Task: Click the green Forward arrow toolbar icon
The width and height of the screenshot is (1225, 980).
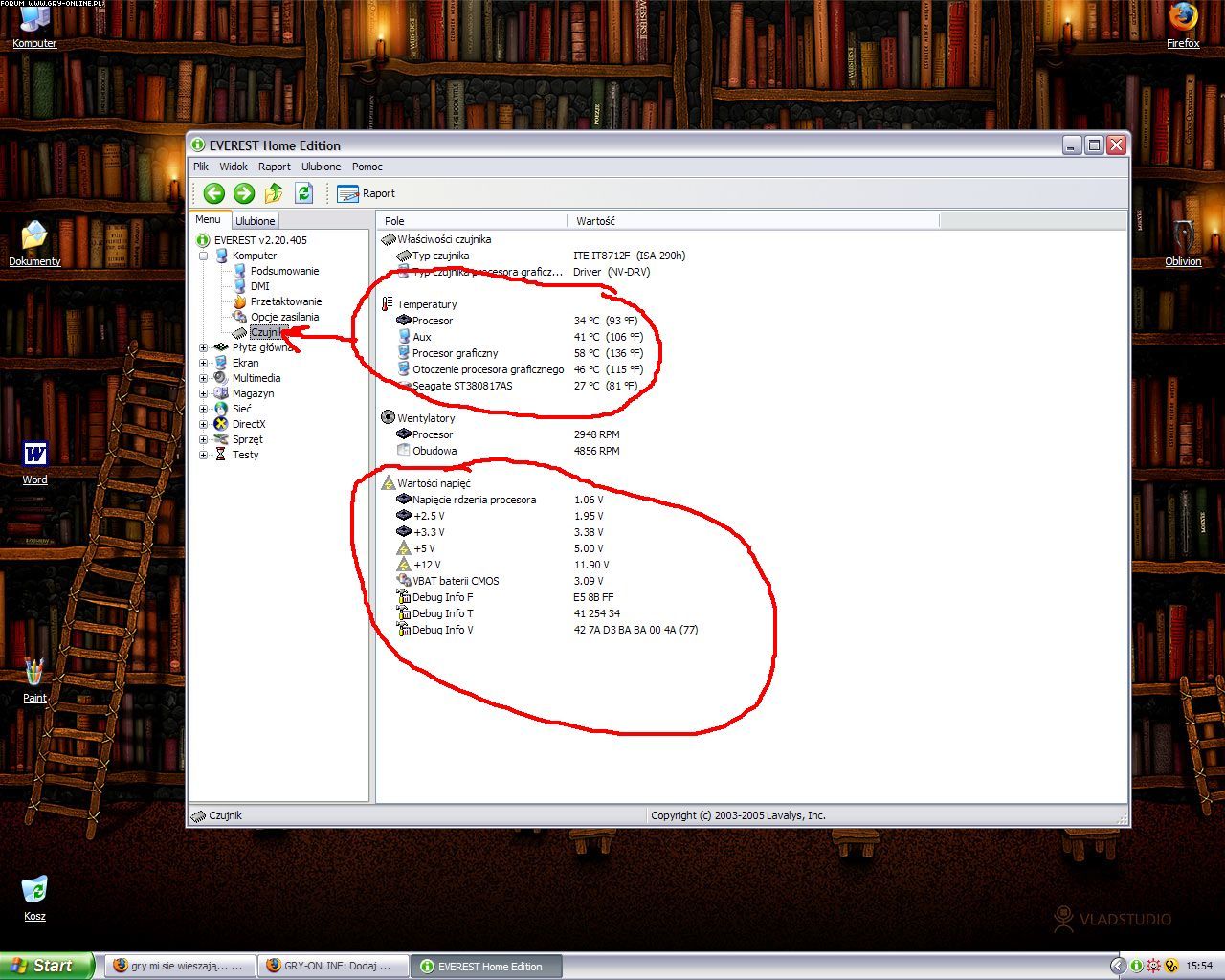Action: 244,193
